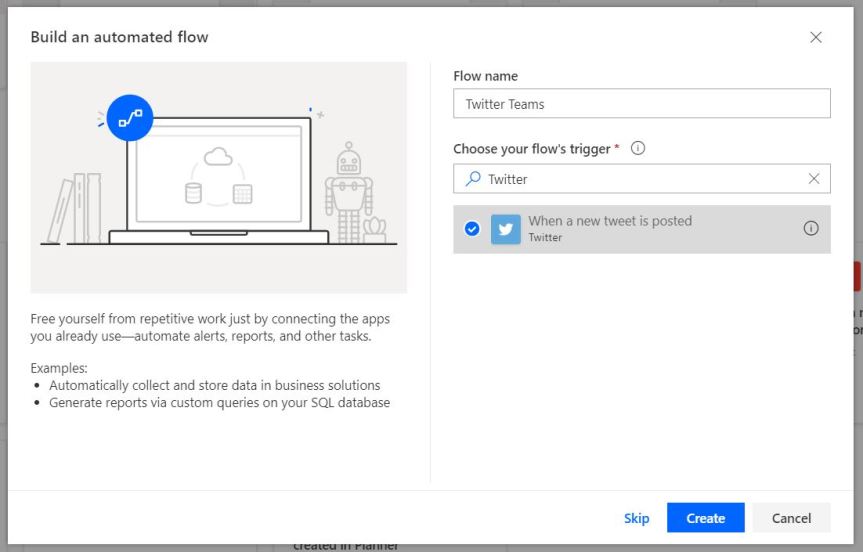Click the Twitter bird connector icon
The width and height of the screenshot is (863, 552).
(506, 229)
